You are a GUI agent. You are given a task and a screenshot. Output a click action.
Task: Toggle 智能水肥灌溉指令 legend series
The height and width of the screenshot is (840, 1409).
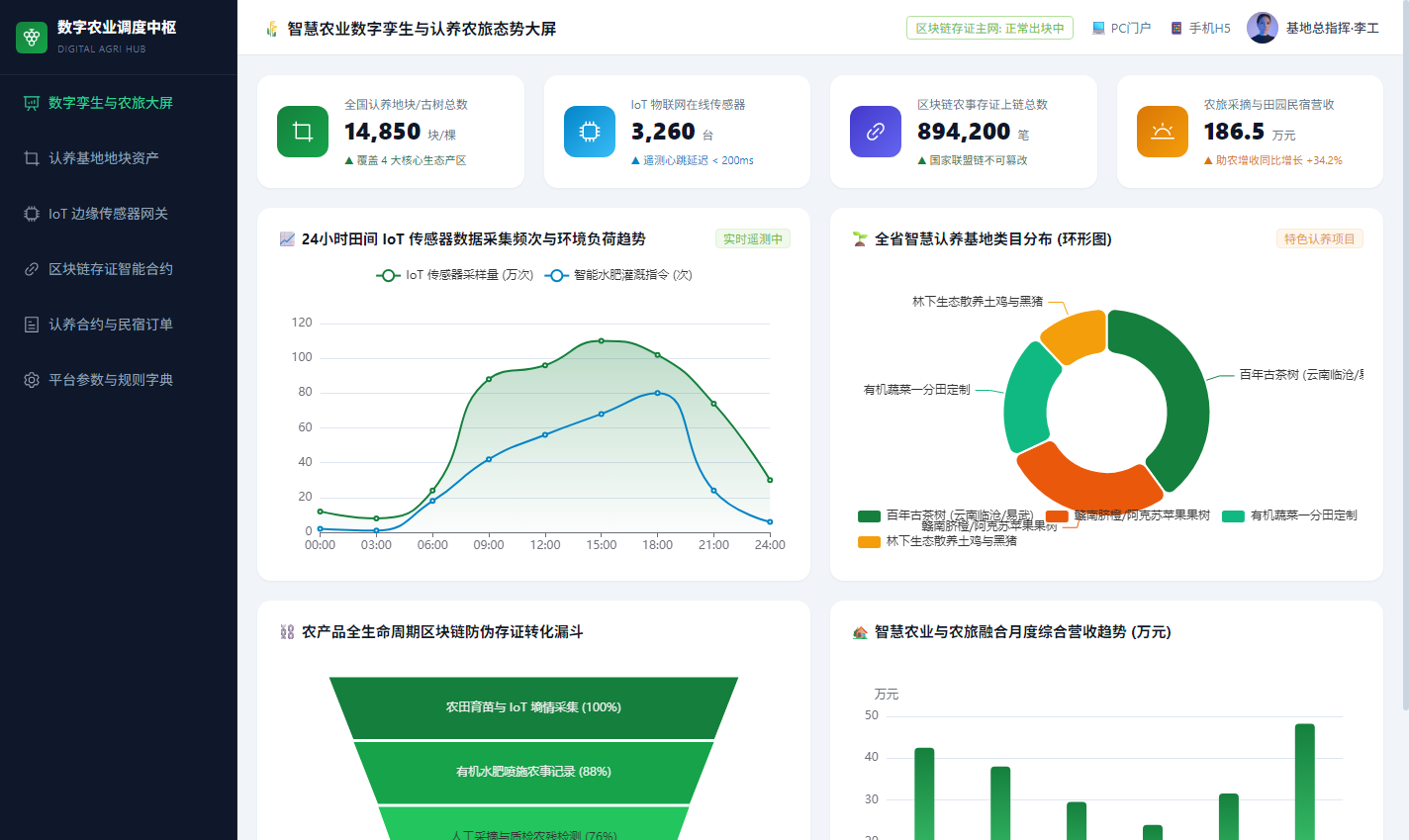618,275
